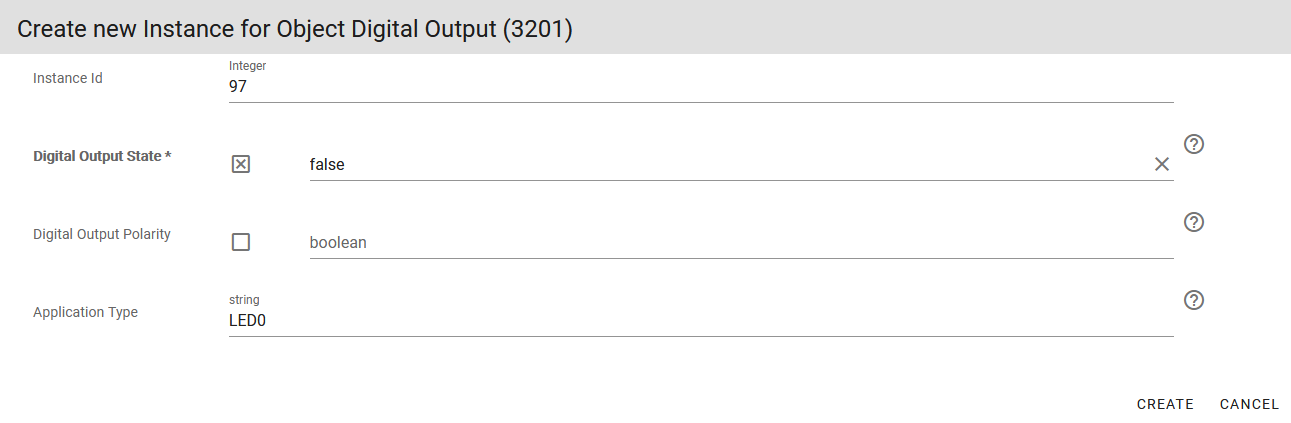The image size is (1291, 423).
Task: Click the 'Create new Instance' dialog title
Action: pos(294,29)
